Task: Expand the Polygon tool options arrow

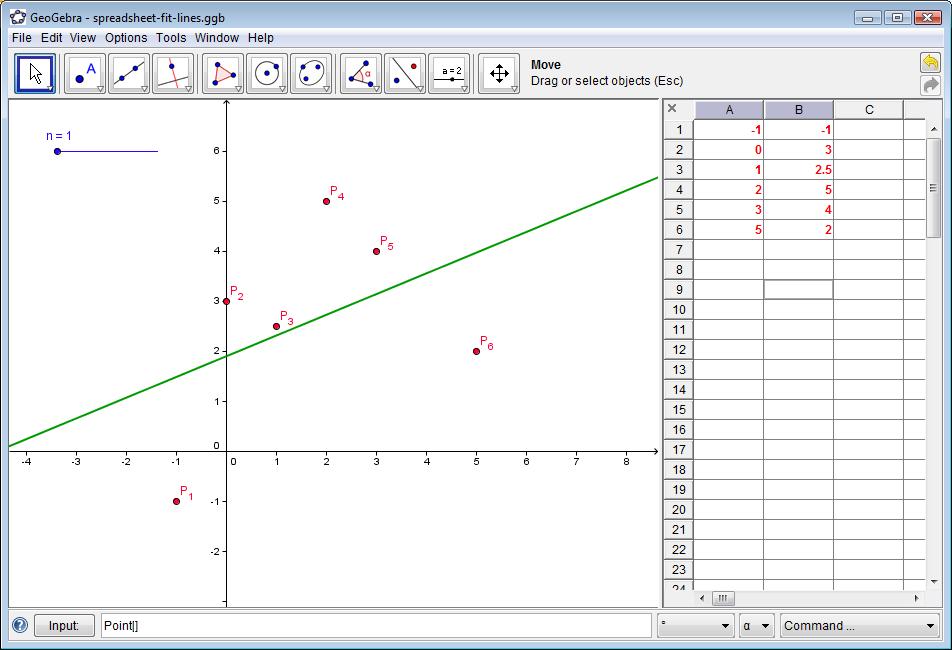Action: tap(239, 89)
